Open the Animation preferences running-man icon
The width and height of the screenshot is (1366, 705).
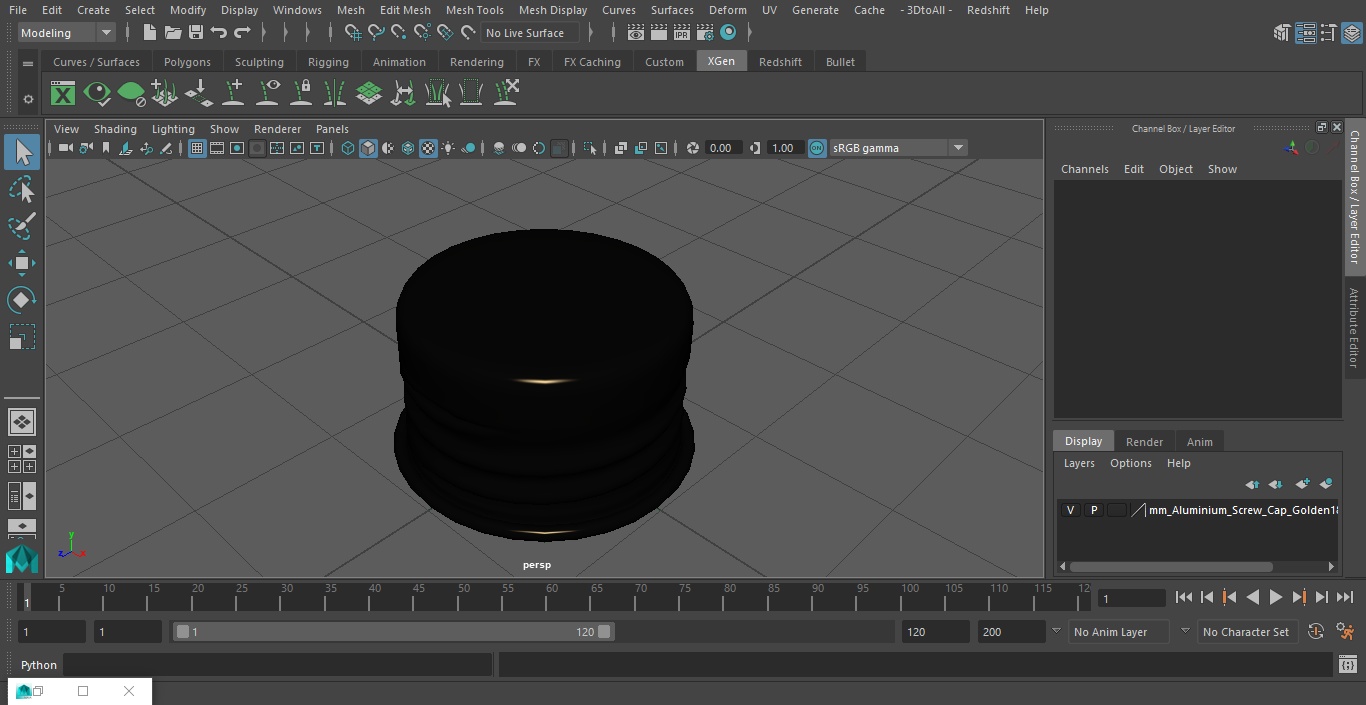pos(1345,632)
